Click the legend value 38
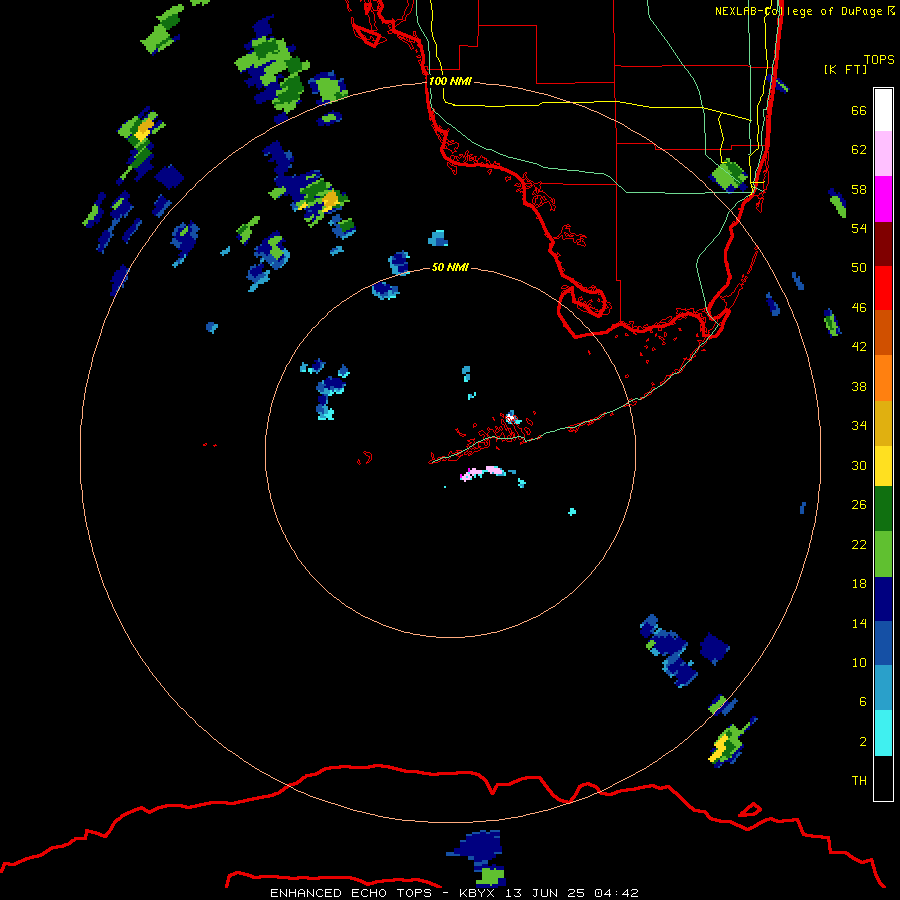 click(859, 386)
